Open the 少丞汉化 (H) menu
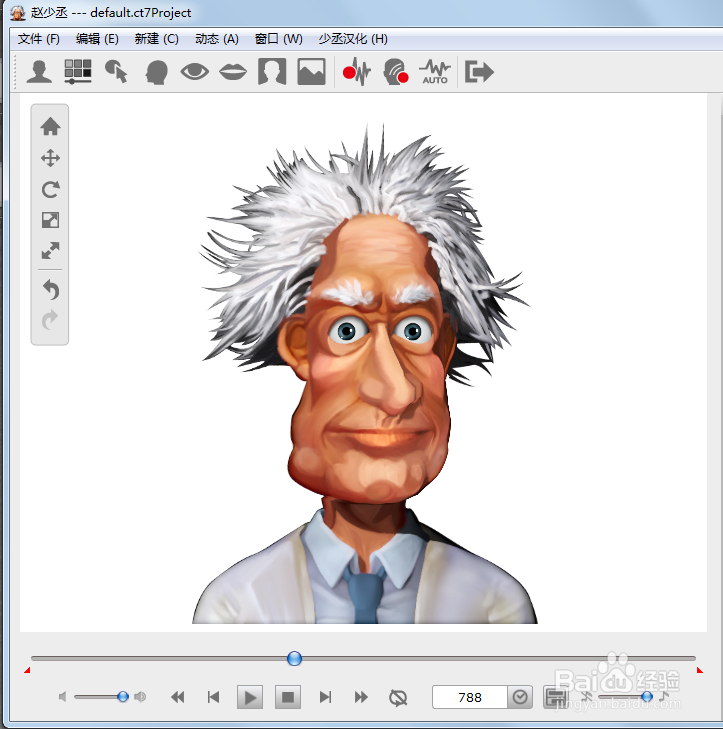Screen dimensions: 723x729 pos(353,39)
